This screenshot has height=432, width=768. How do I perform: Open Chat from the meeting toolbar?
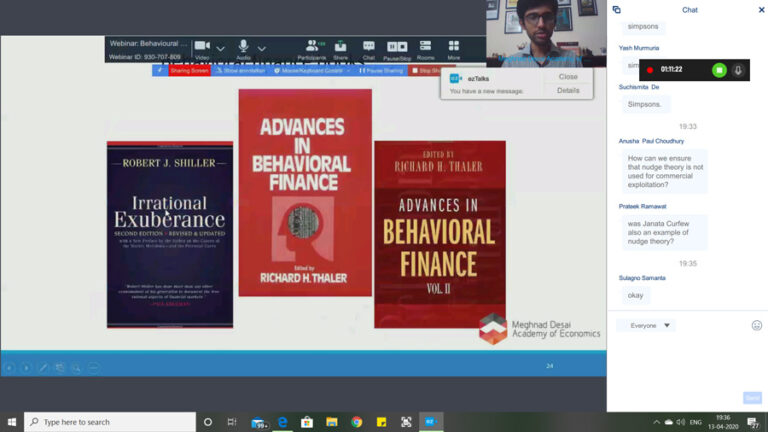[x=369, y=47]
